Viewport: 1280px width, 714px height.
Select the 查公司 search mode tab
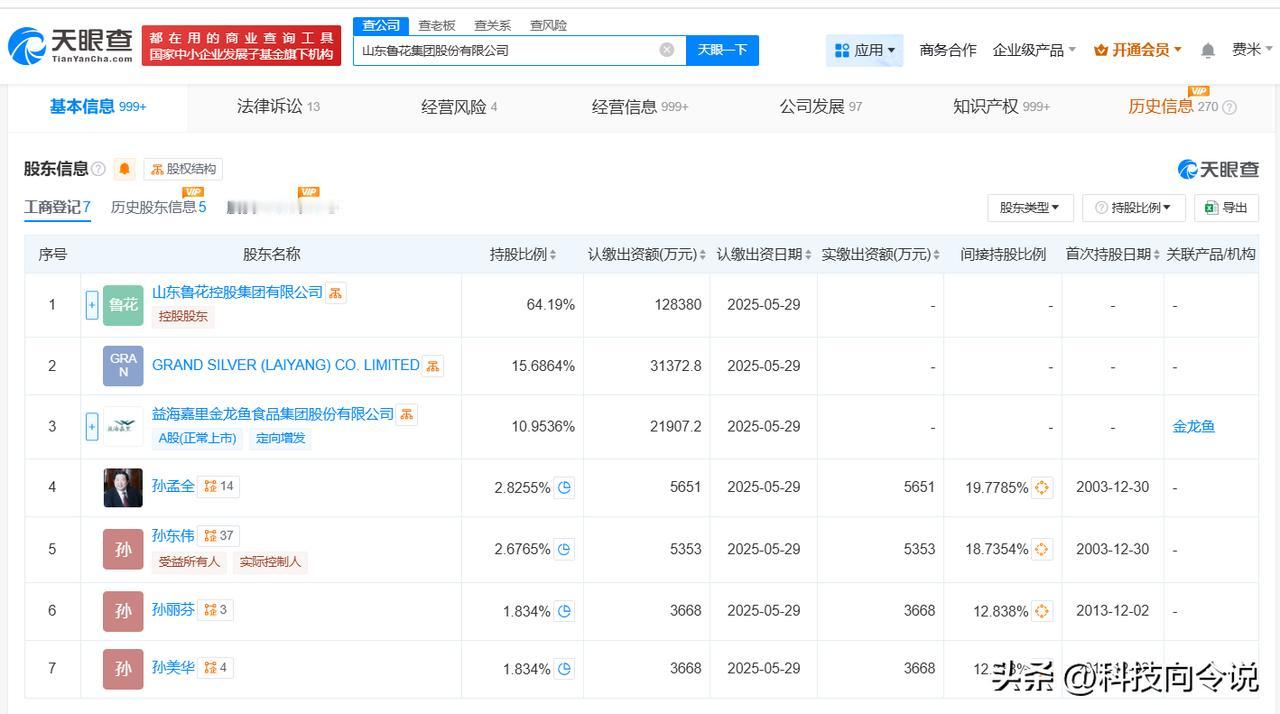click(381, 26)
